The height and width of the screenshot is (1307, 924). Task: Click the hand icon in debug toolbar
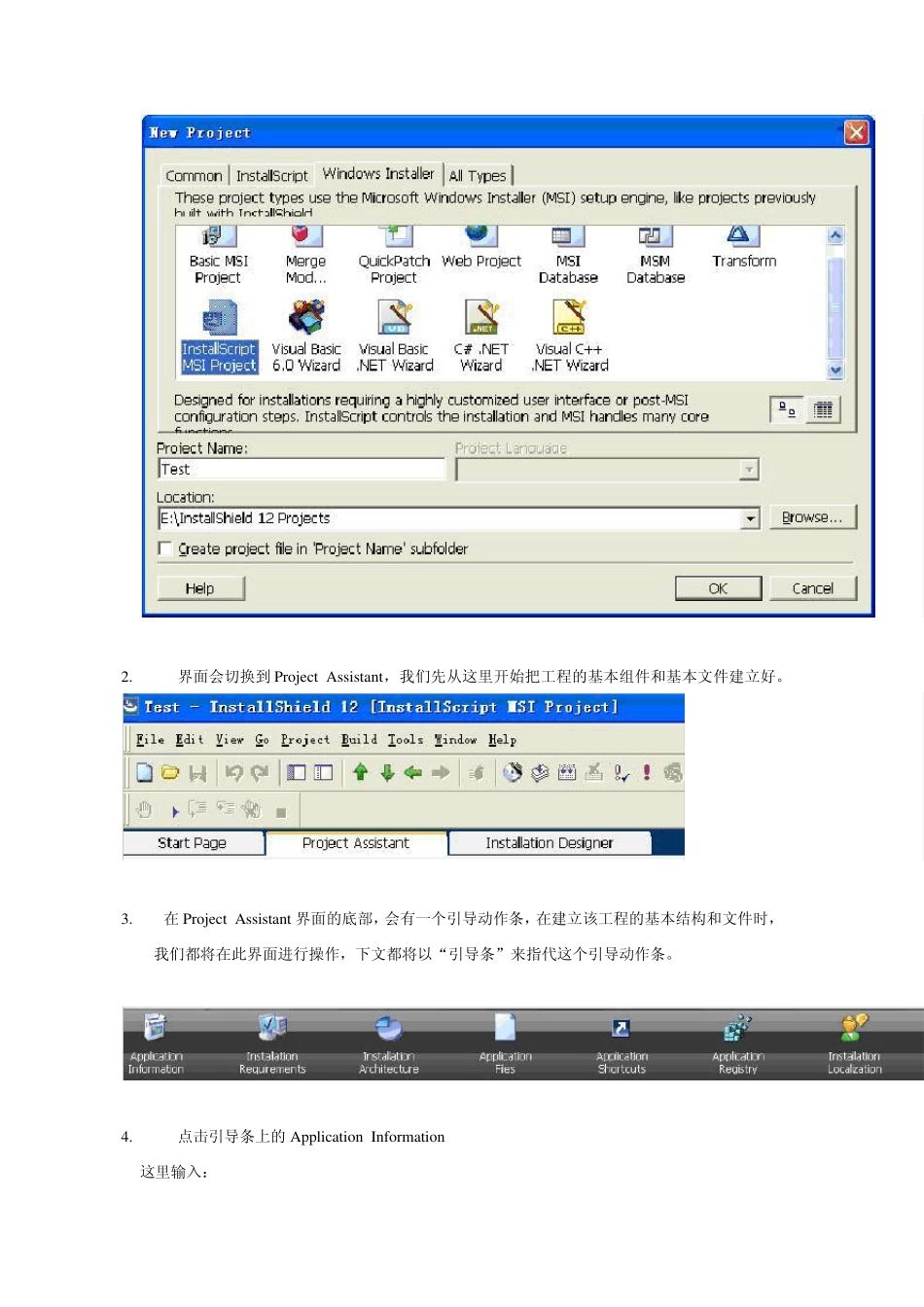tap(145, 809)
